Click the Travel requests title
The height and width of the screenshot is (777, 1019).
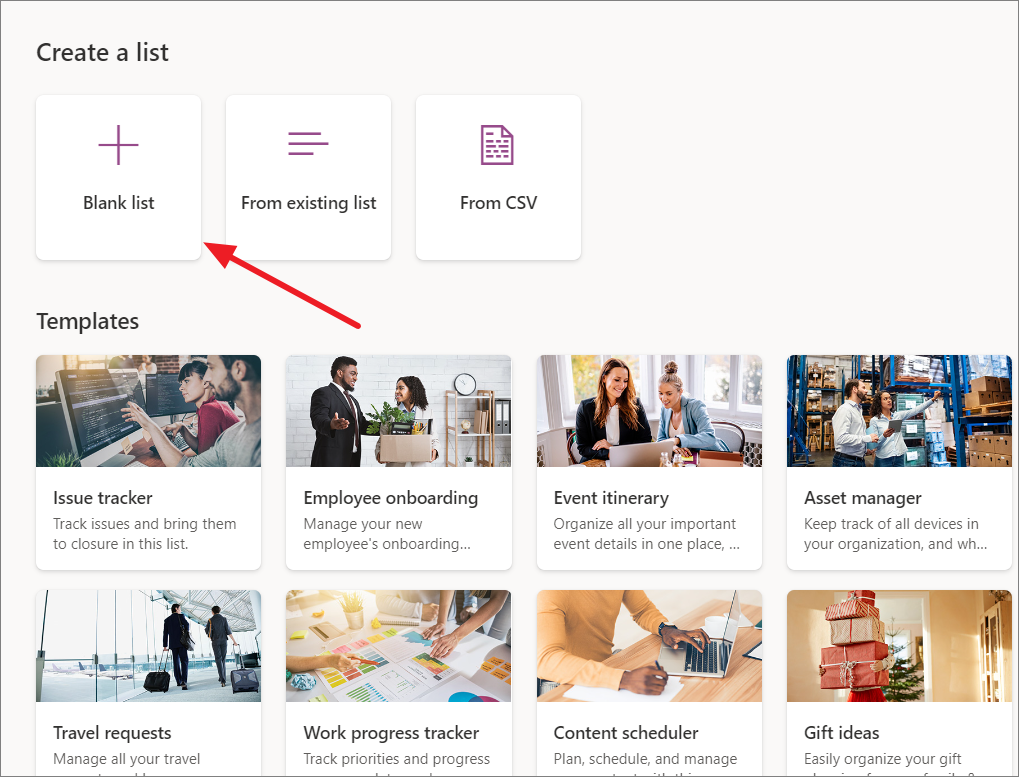(112, 733)
